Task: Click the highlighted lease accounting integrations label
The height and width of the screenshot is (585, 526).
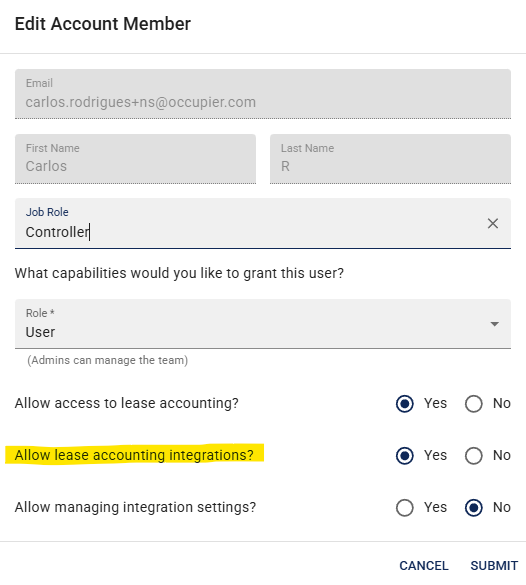Action: 134,455
